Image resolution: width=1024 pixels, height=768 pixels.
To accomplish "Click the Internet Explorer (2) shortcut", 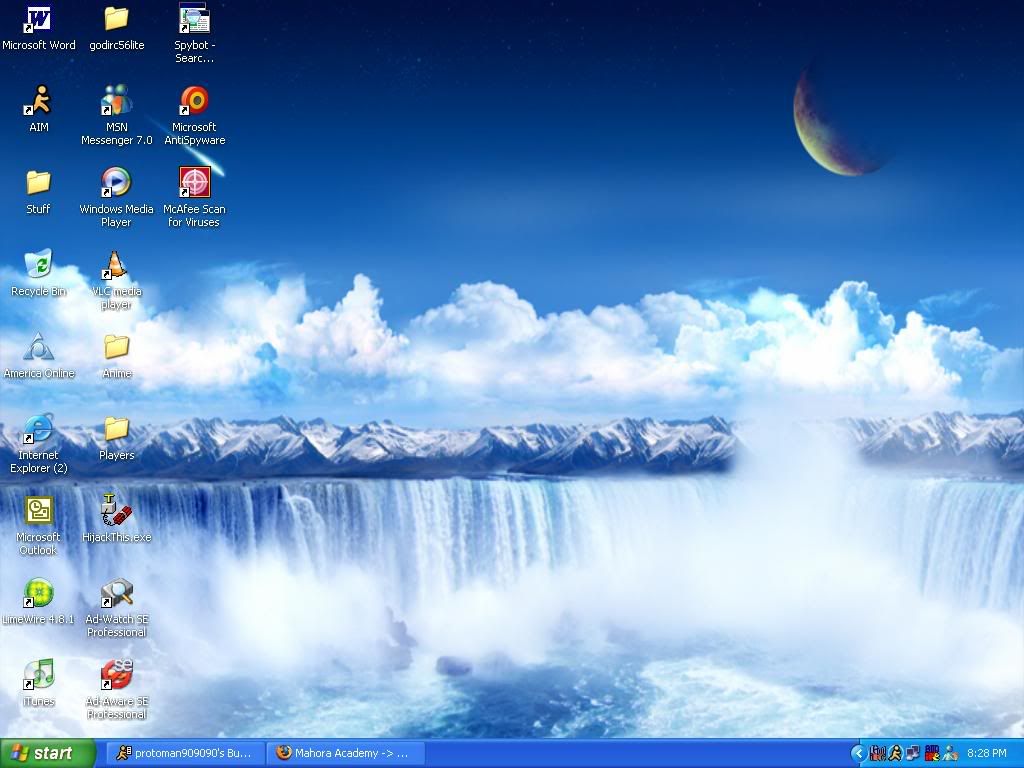I will [38, 429].
